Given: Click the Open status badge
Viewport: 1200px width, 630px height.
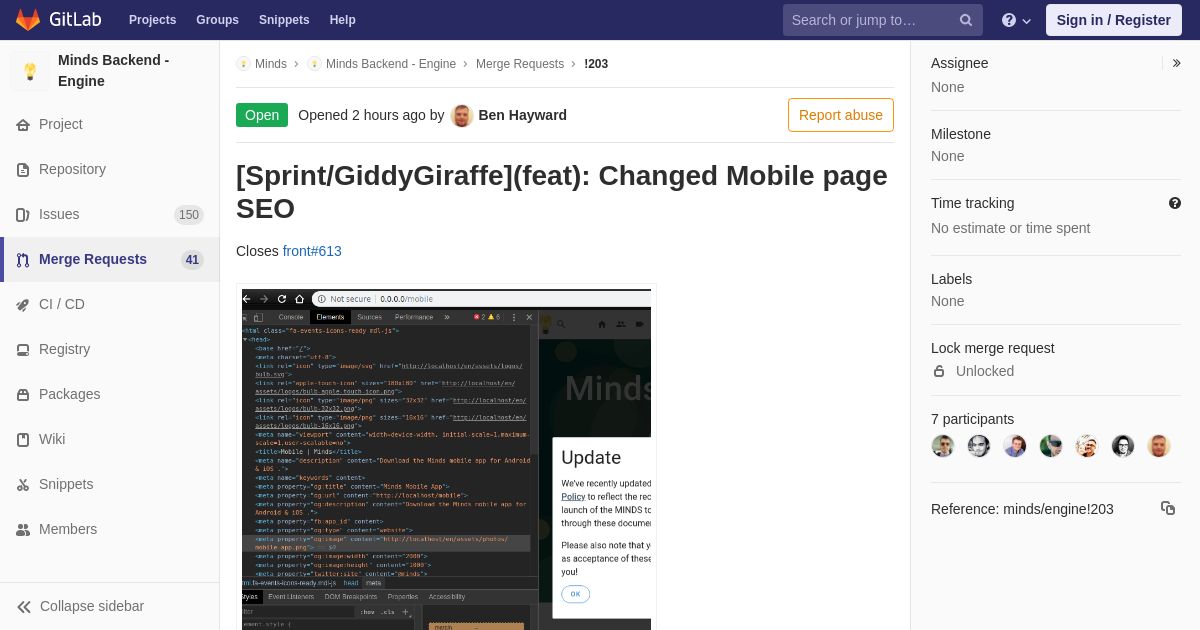Looking at the screenshot, I should click(262, 115).
